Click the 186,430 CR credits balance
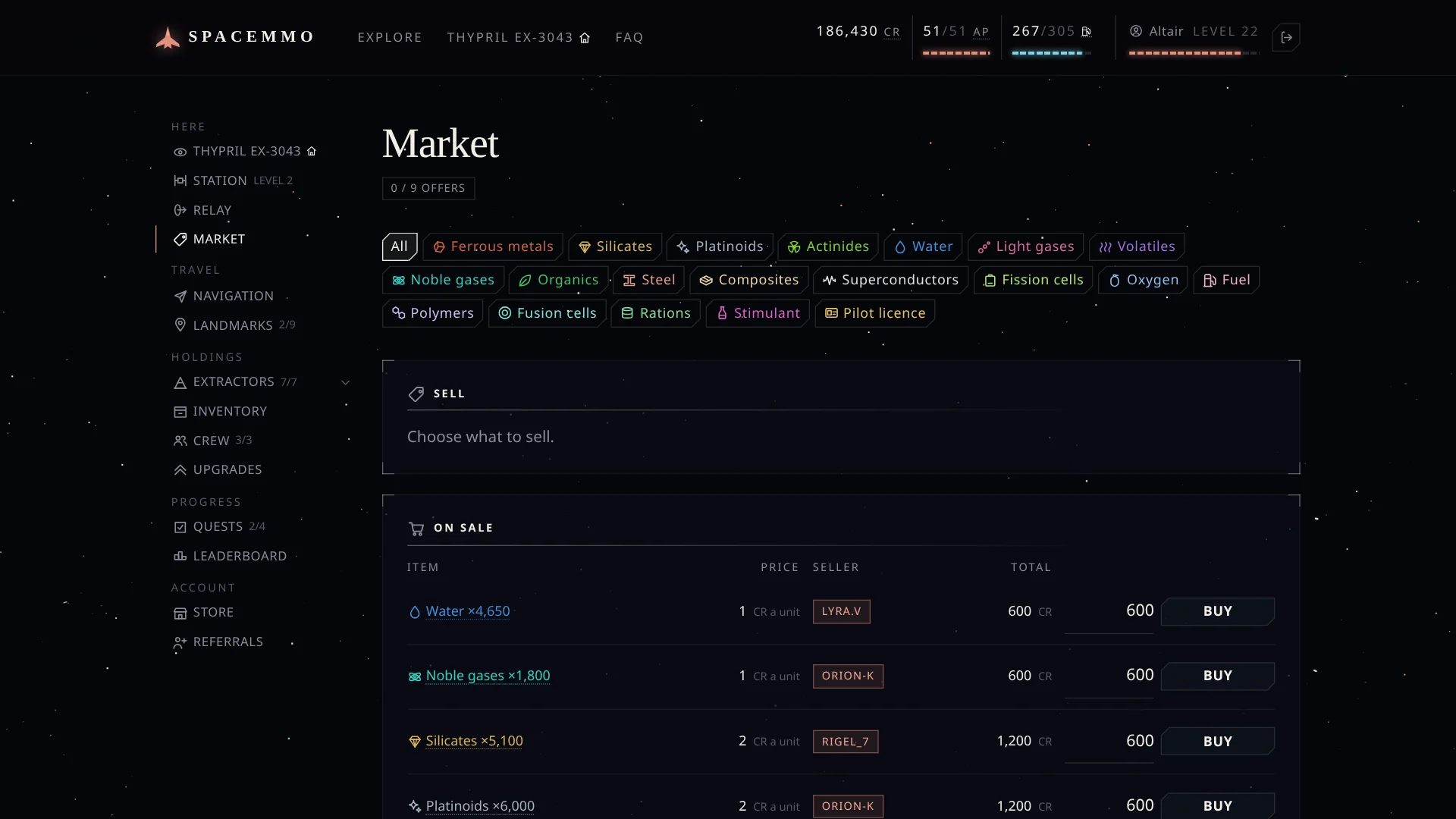Image resolution: width=1456 pixels, height=819 pixels. (x=858, y=31)
